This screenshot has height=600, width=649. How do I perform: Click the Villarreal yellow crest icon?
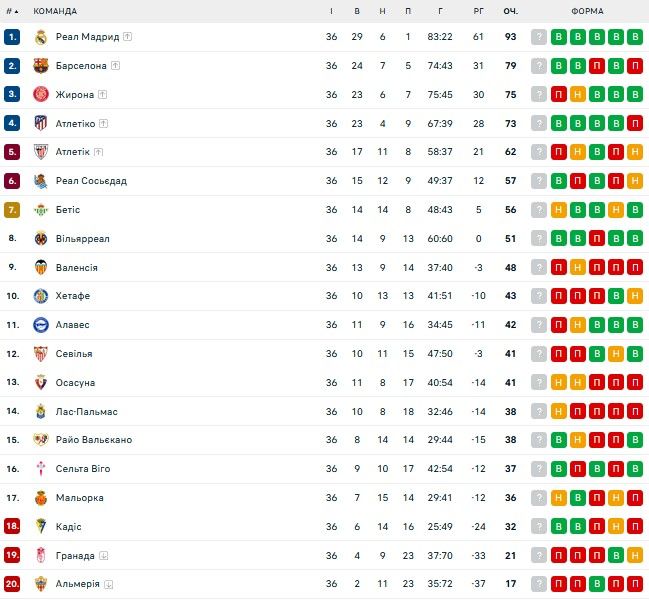41,239
